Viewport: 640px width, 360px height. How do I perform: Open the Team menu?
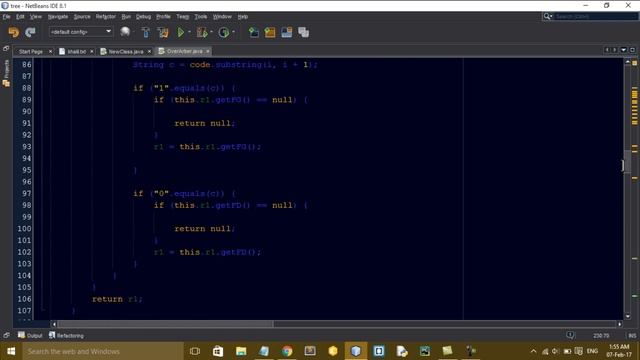[182, 17]
